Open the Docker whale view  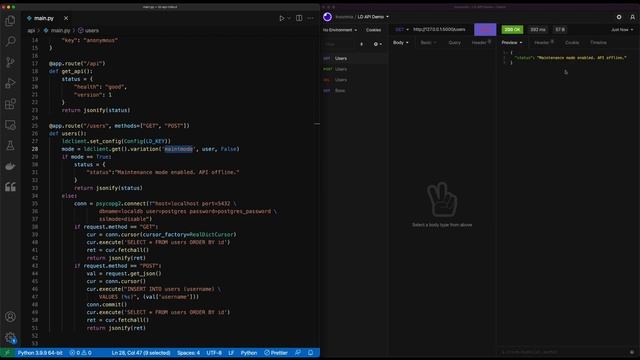coord(11,166)
